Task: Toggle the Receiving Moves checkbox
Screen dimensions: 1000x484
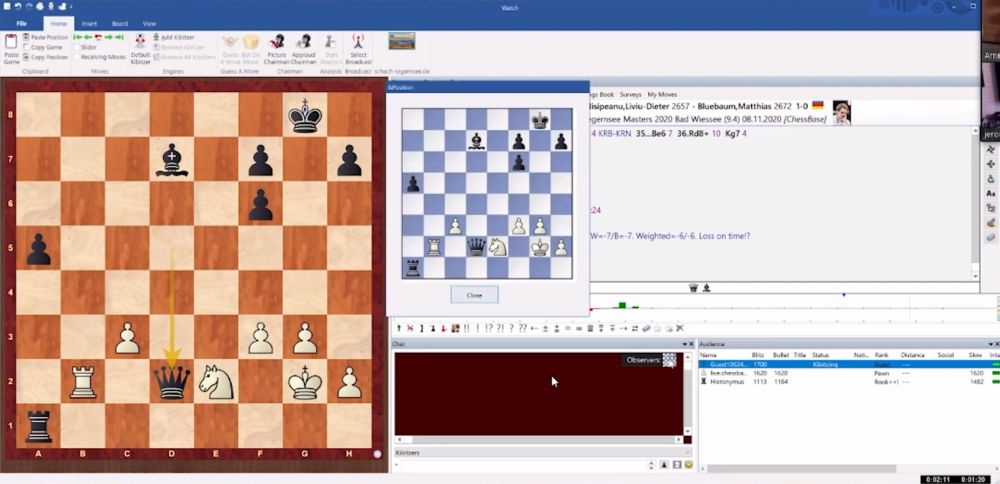Action: coord(76,57)
